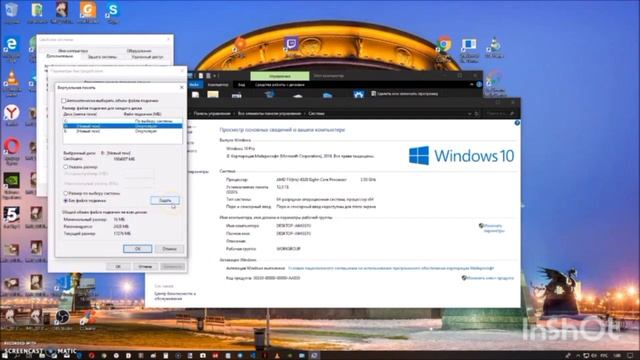
Task: Open Microsoft Edge desktop icon
Action: (11, 47)
